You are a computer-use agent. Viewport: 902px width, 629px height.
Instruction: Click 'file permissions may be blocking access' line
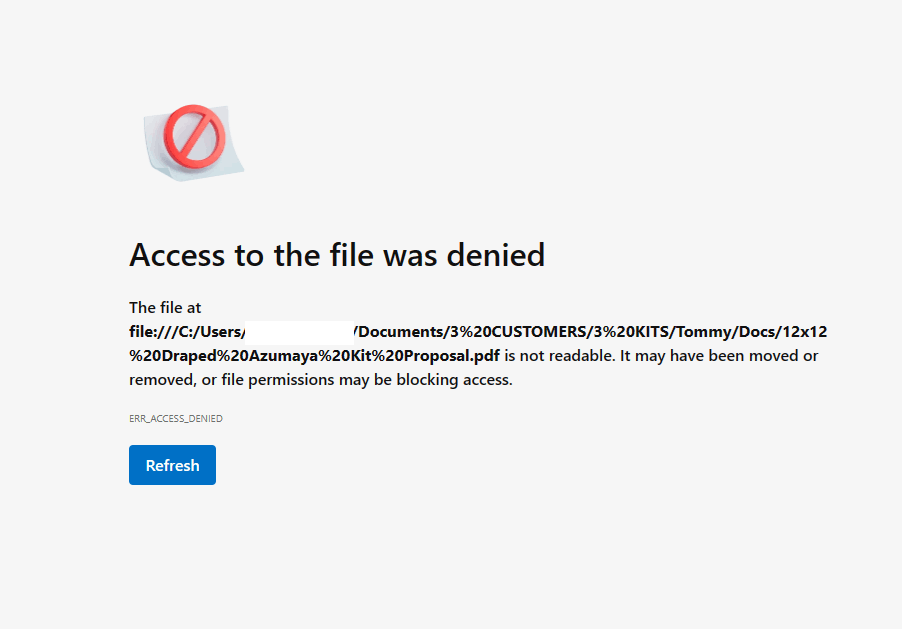coord(366,380)
